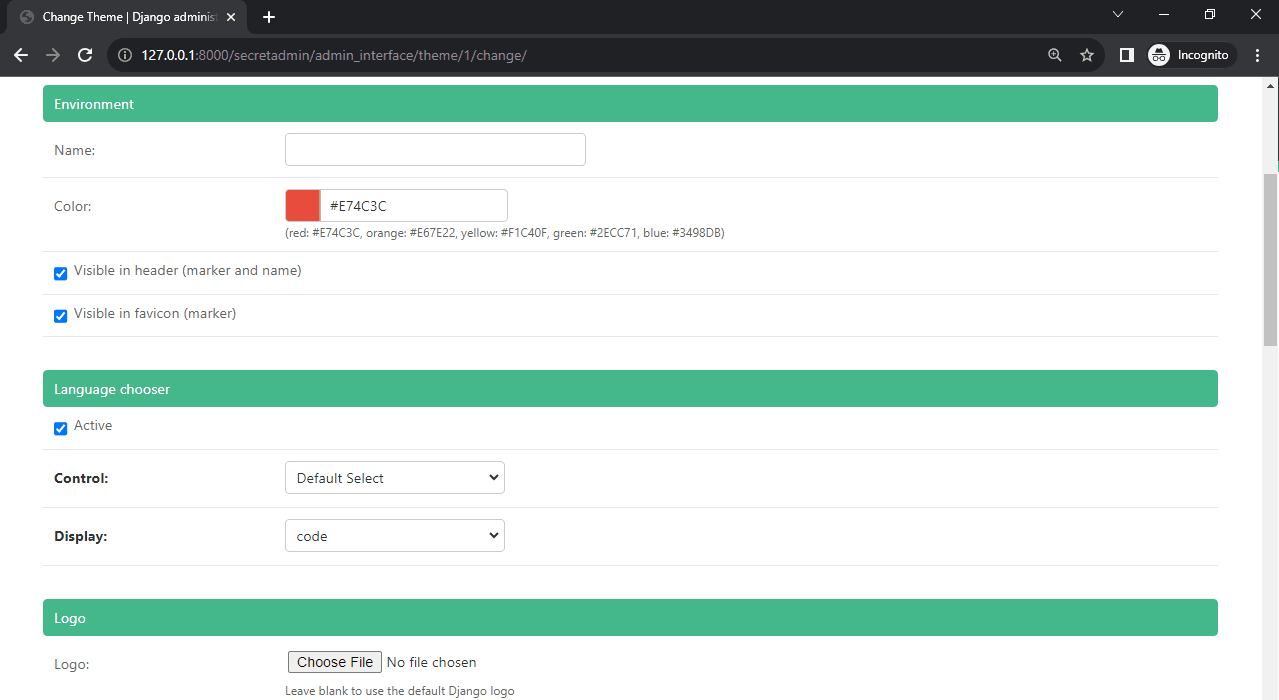
Task: Open the zoom magnifier in address bar
Action: coord(1055,55)
